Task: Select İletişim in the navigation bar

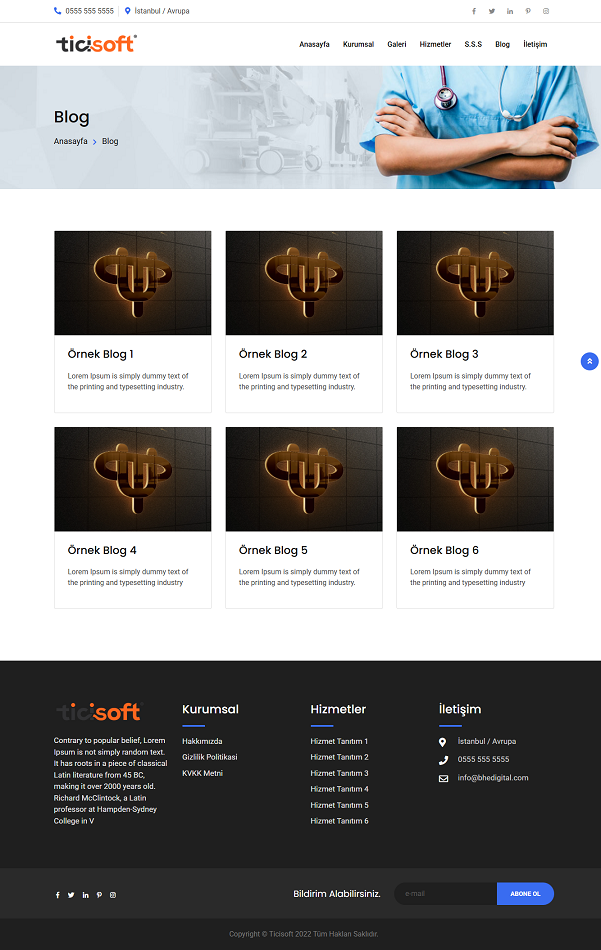Action: [535, 45]
